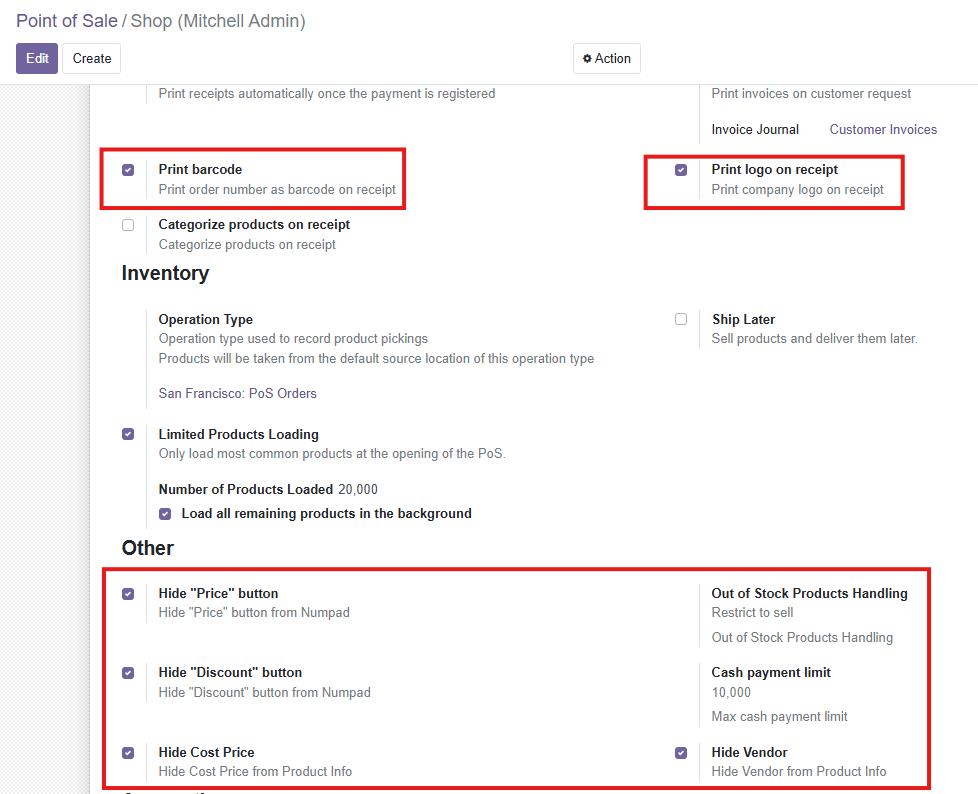The image size is (978, 794).
Task: Enable the Ship Later checkbox
Action: click(x=681, y=319)
